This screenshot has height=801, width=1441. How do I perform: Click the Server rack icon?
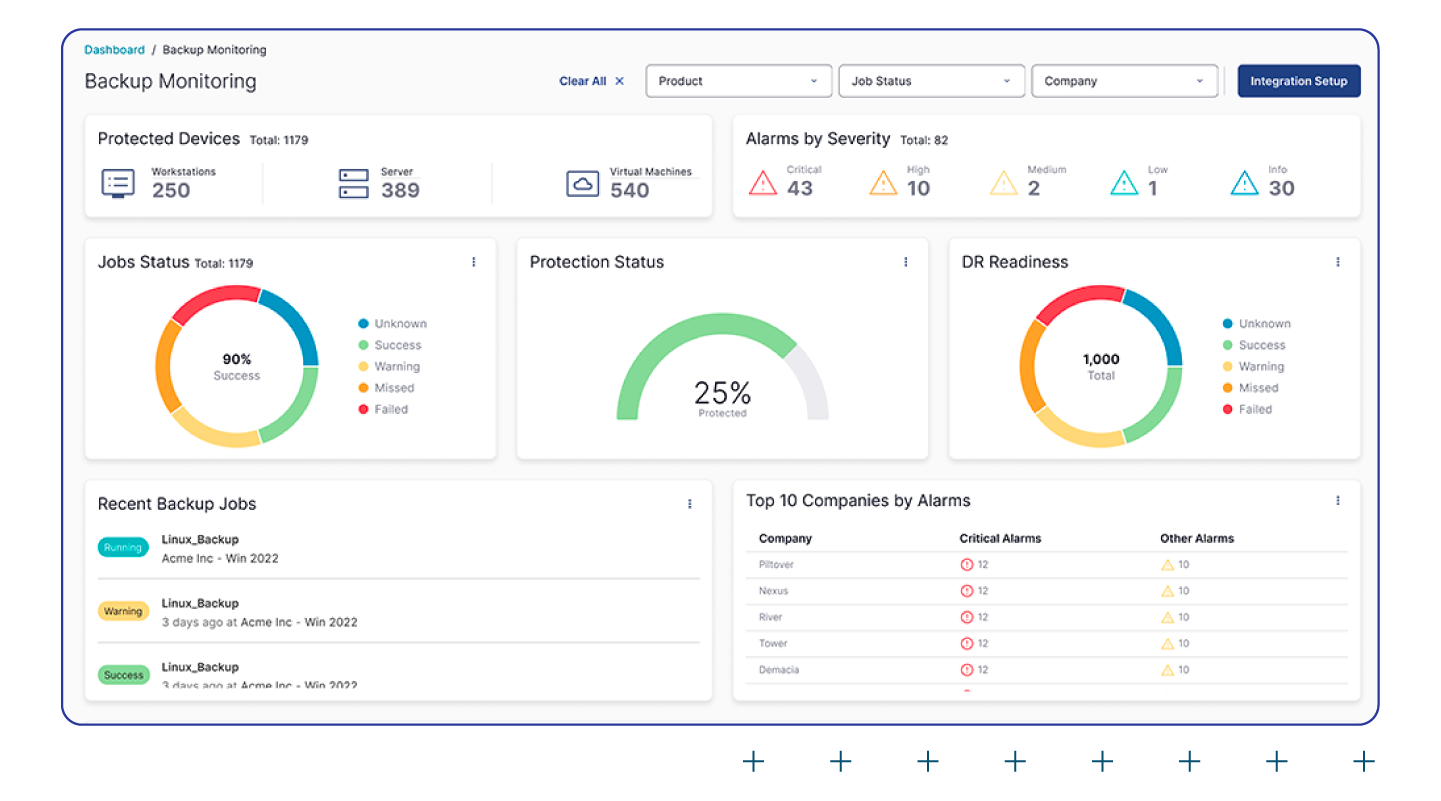pyautogui.click(x=353, y=183)
